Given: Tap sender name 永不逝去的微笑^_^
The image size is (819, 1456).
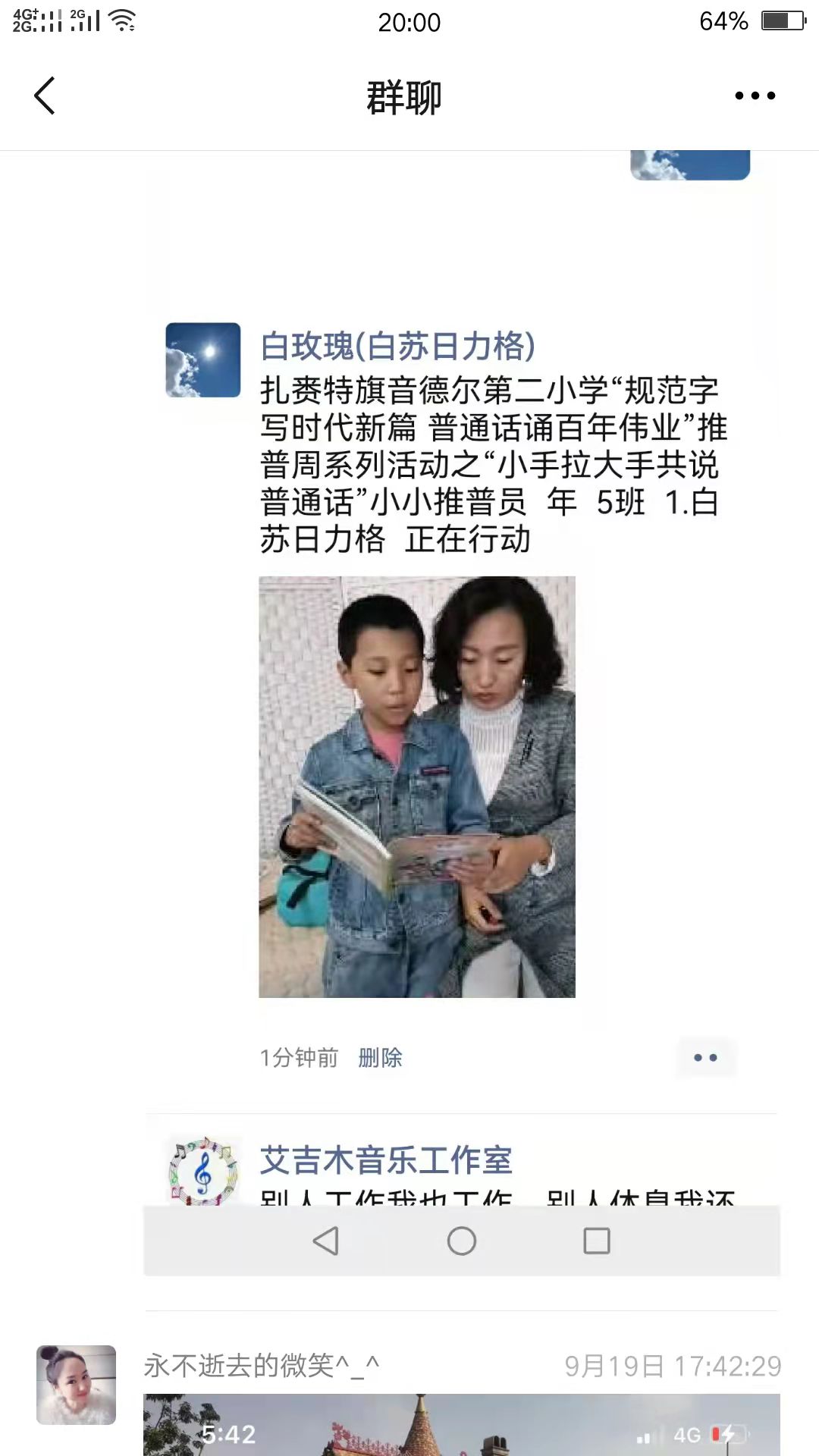Looking at the screenshot, I should (262, 1366).
